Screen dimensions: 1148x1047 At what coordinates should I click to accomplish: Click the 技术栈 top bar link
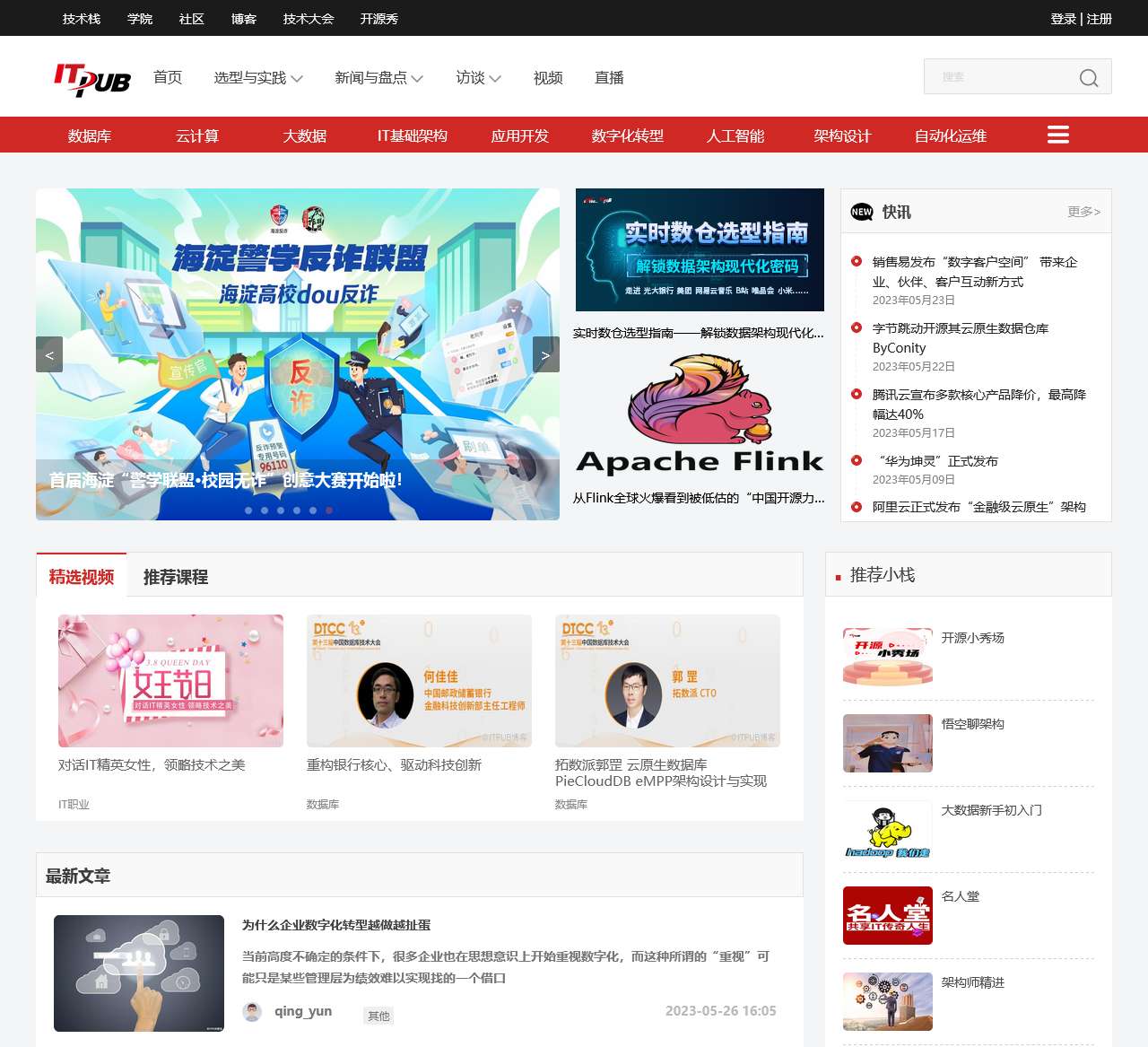pos(82,19)
